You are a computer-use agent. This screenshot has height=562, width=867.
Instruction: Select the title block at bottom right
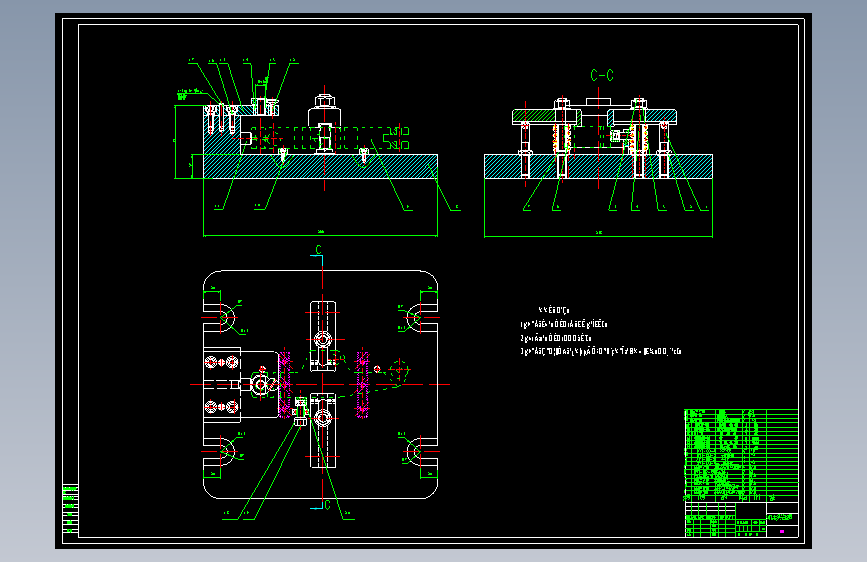(741, 519)
